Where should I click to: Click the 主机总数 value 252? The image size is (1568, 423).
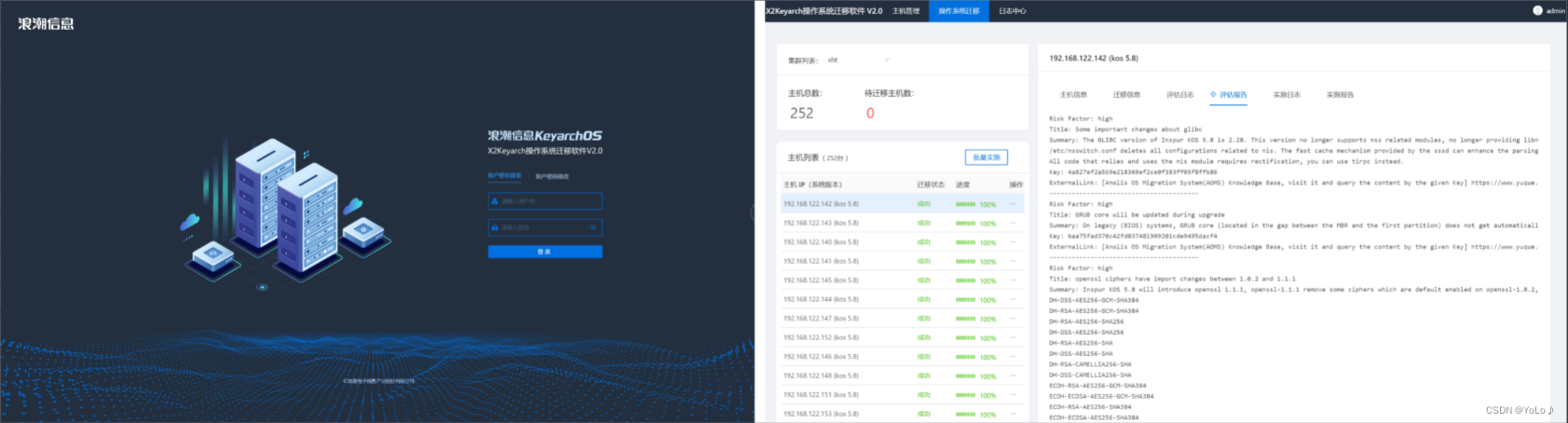(801, 113)
